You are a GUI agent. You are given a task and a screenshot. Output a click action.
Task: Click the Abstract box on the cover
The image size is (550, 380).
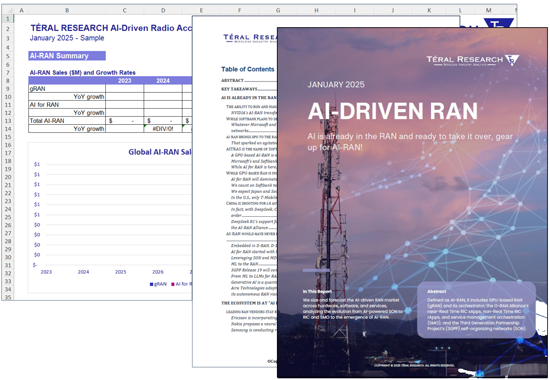click(477, 310)
